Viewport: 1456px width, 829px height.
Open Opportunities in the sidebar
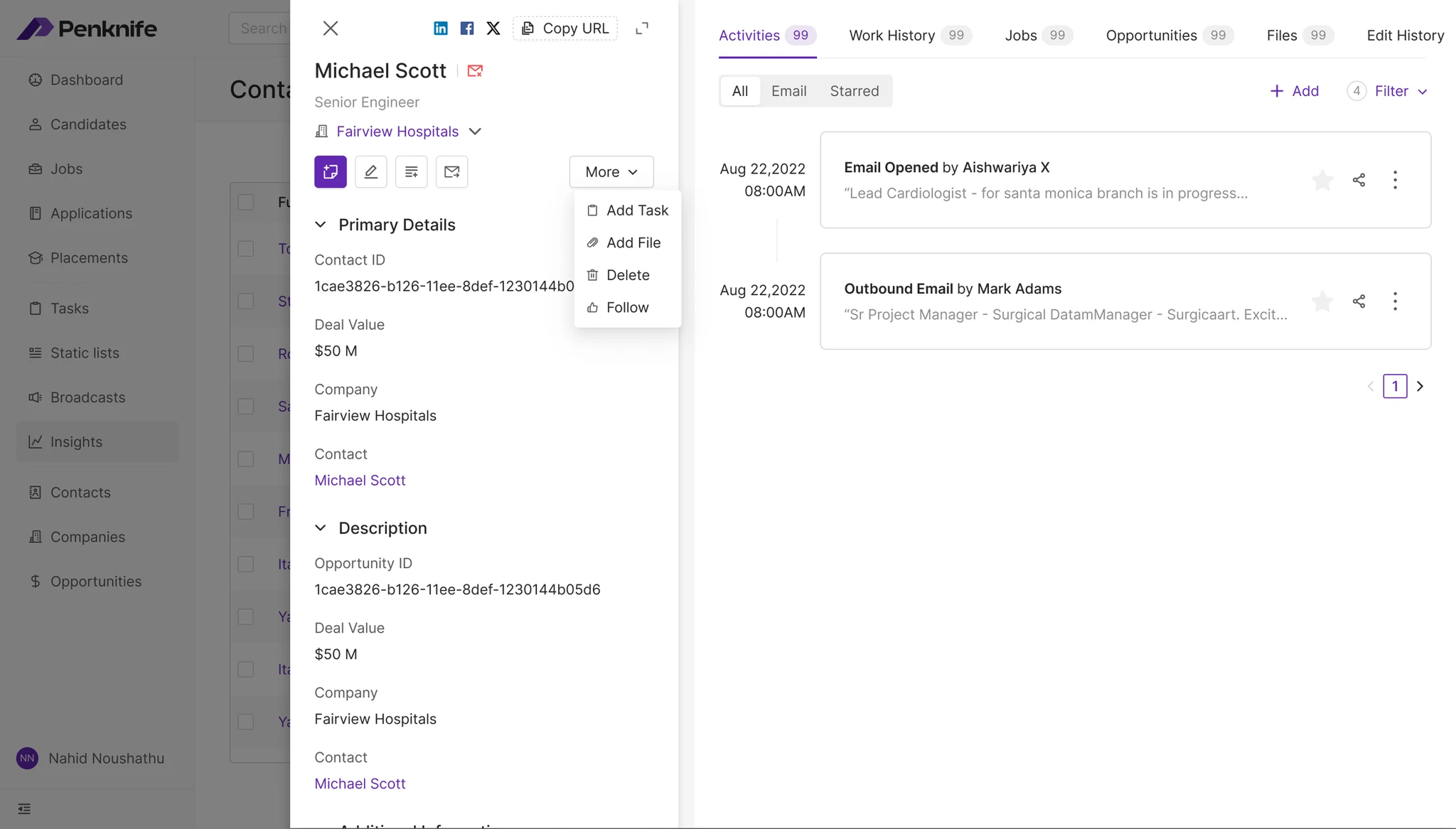tap(97, 582)
